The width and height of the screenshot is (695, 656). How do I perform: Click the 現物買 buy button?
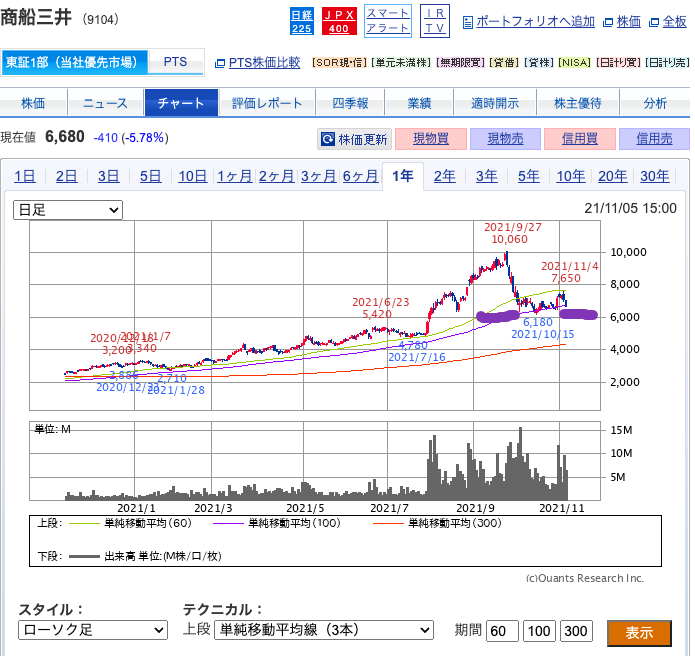(x=430, y=139)
